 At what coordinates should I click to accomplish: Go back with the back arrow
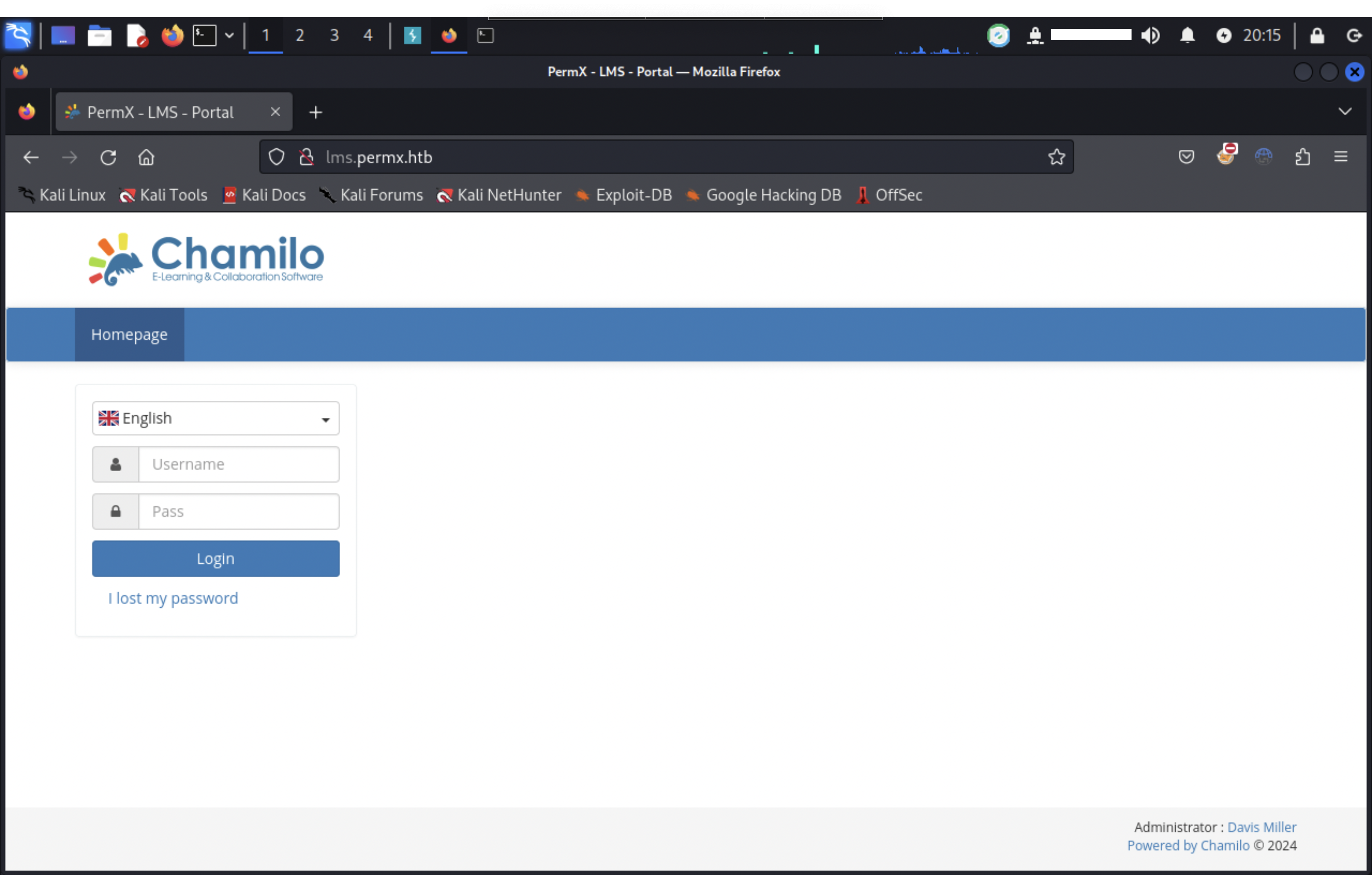tap(31, 157)
